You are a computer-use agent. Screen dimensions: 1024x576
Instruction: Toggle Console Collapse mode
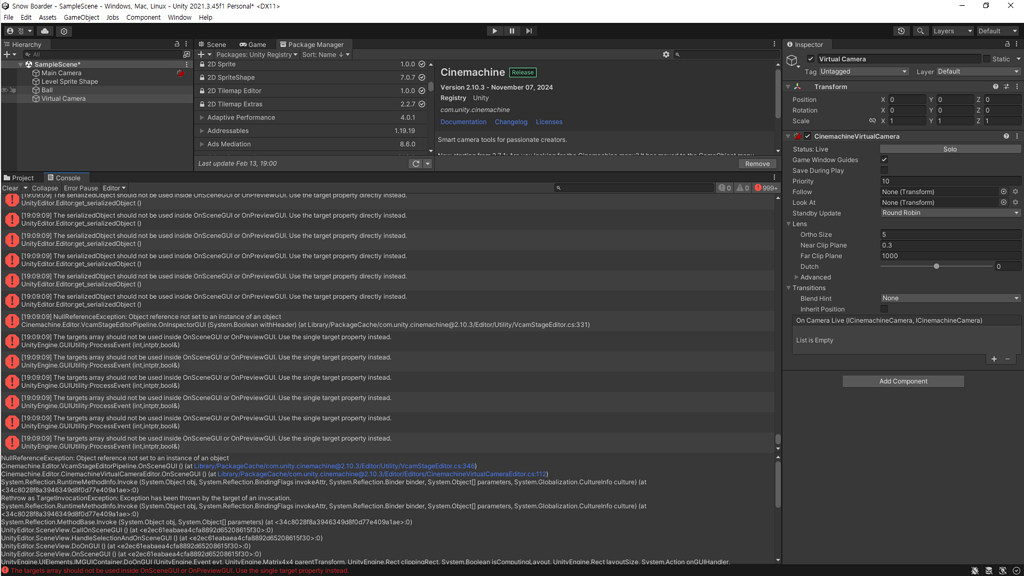45,188
